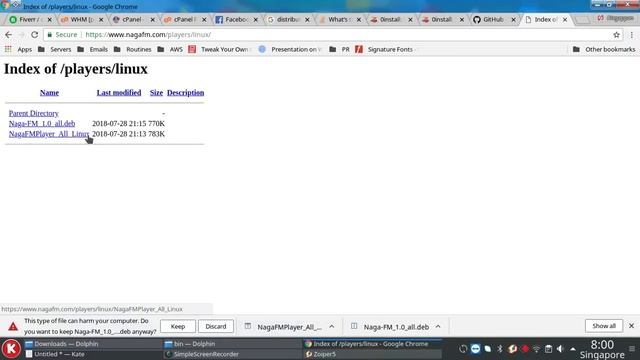
Task: Expand the Other bookmarks folder
Action: pyautogui.click(x=604, y=49)
